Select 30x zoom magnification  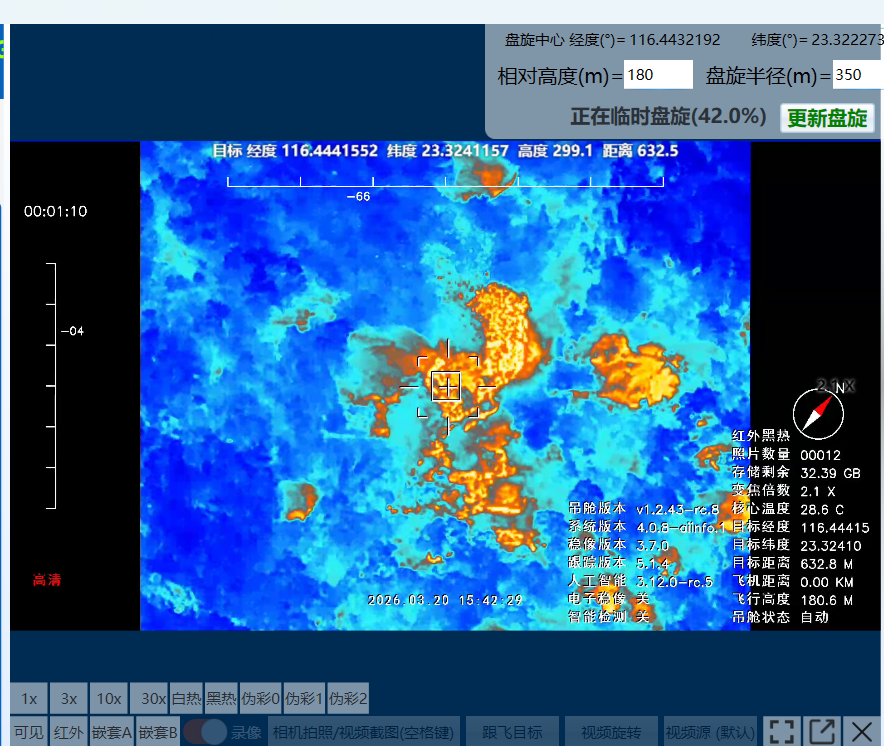pyautogui.click(x=152, y=698)
